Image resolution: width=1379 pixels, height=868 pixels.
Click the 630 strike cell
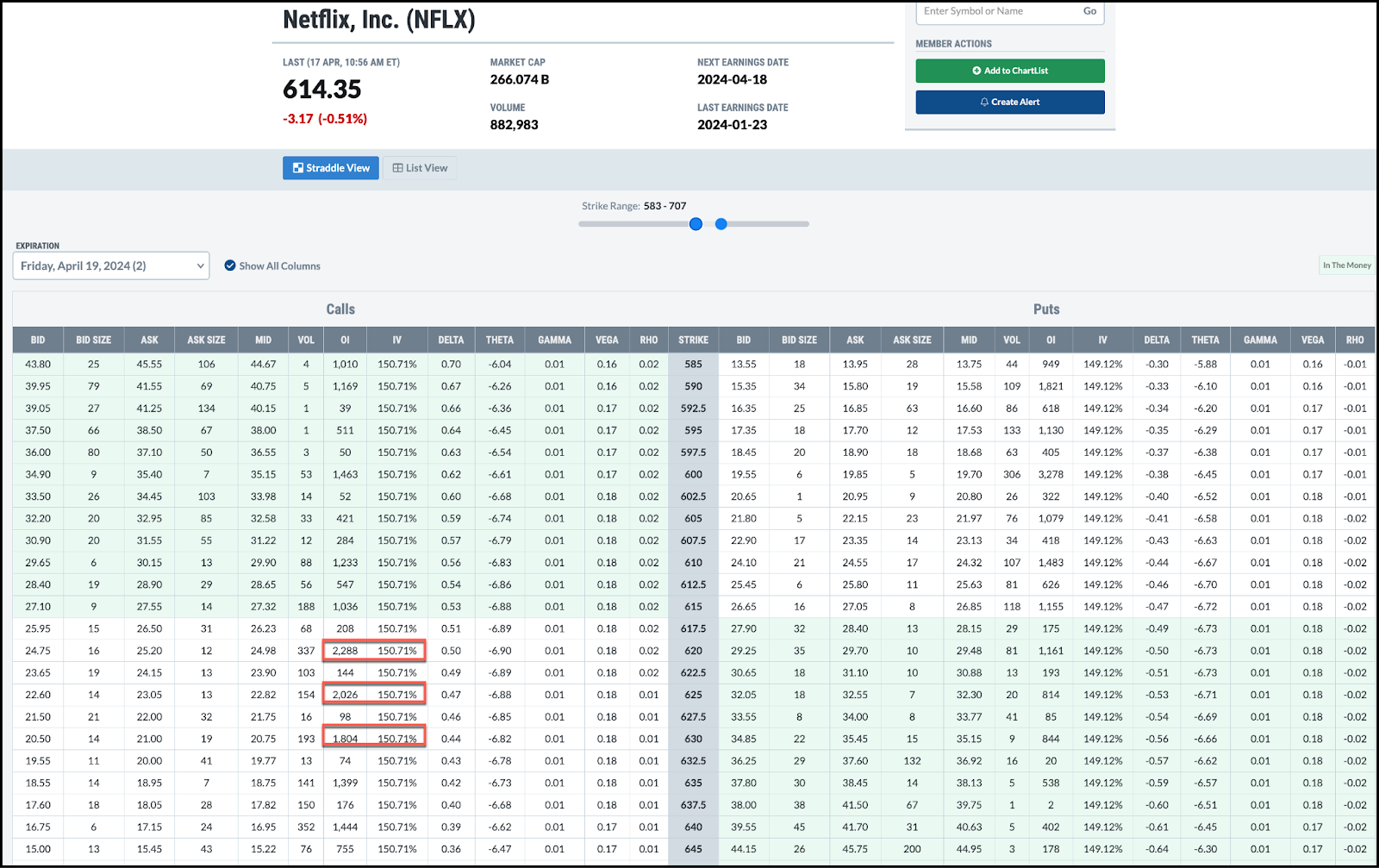pyautogui.click(x=693, y=739)
